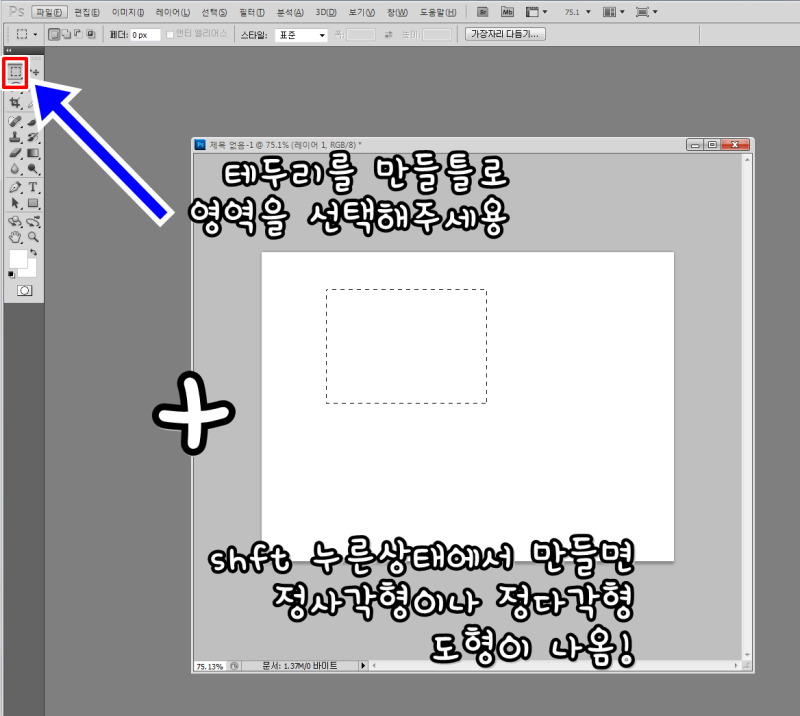Select the Rectangular Marquee tool
Viewport: 800px width, 716px height.
click(x=15, y=72)
